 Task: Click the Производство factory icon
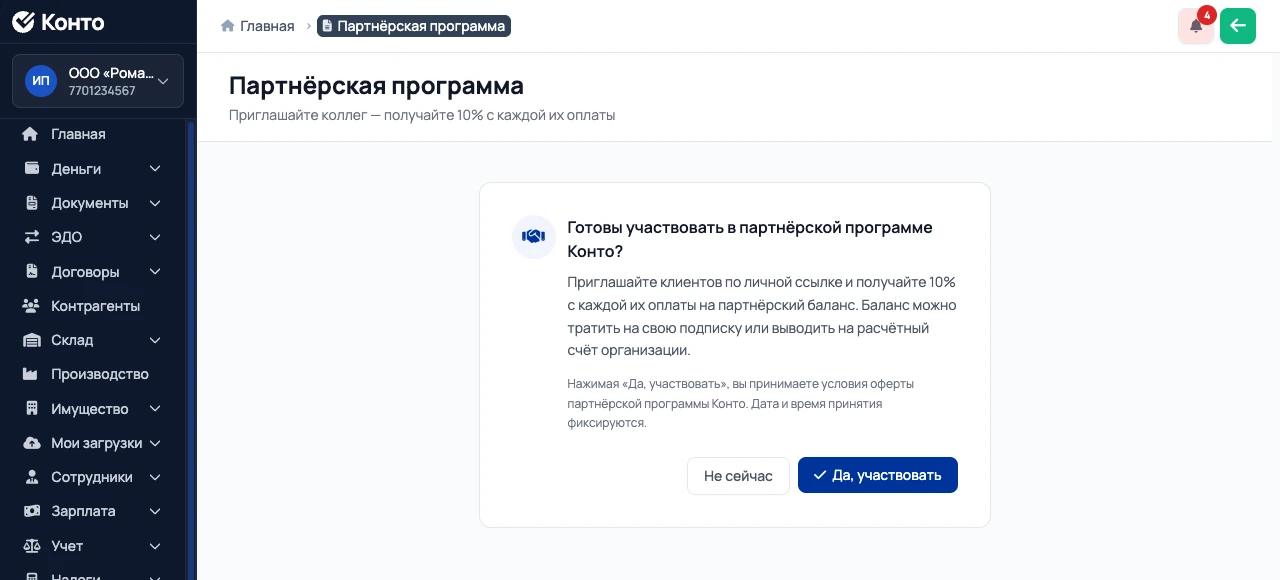31,374
